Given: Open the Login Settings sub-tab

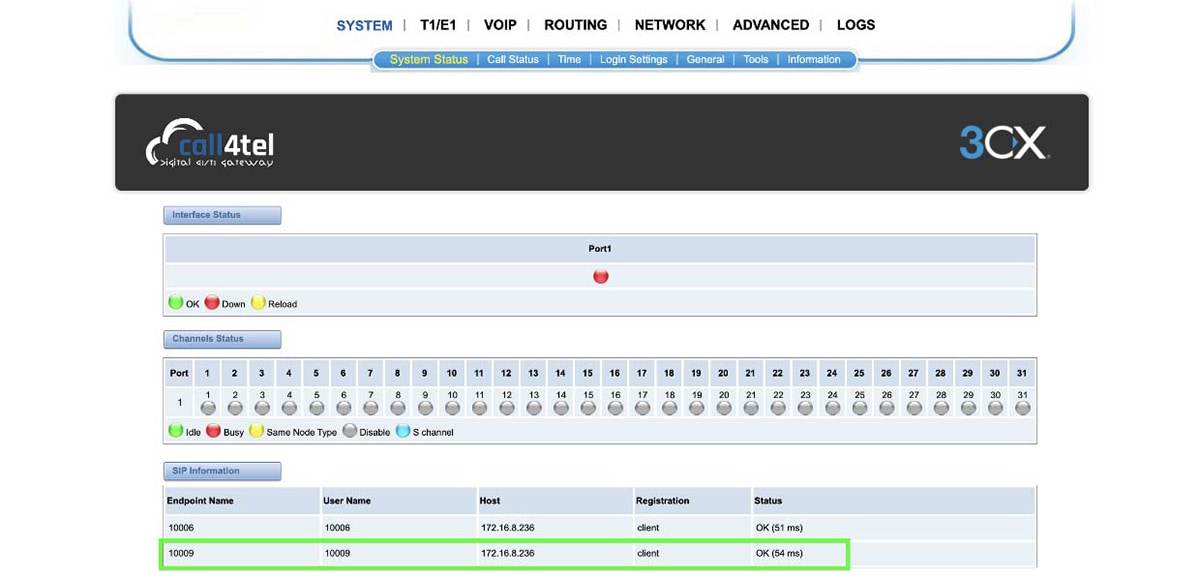Looking at the screenshot, I should pos(633,60).
